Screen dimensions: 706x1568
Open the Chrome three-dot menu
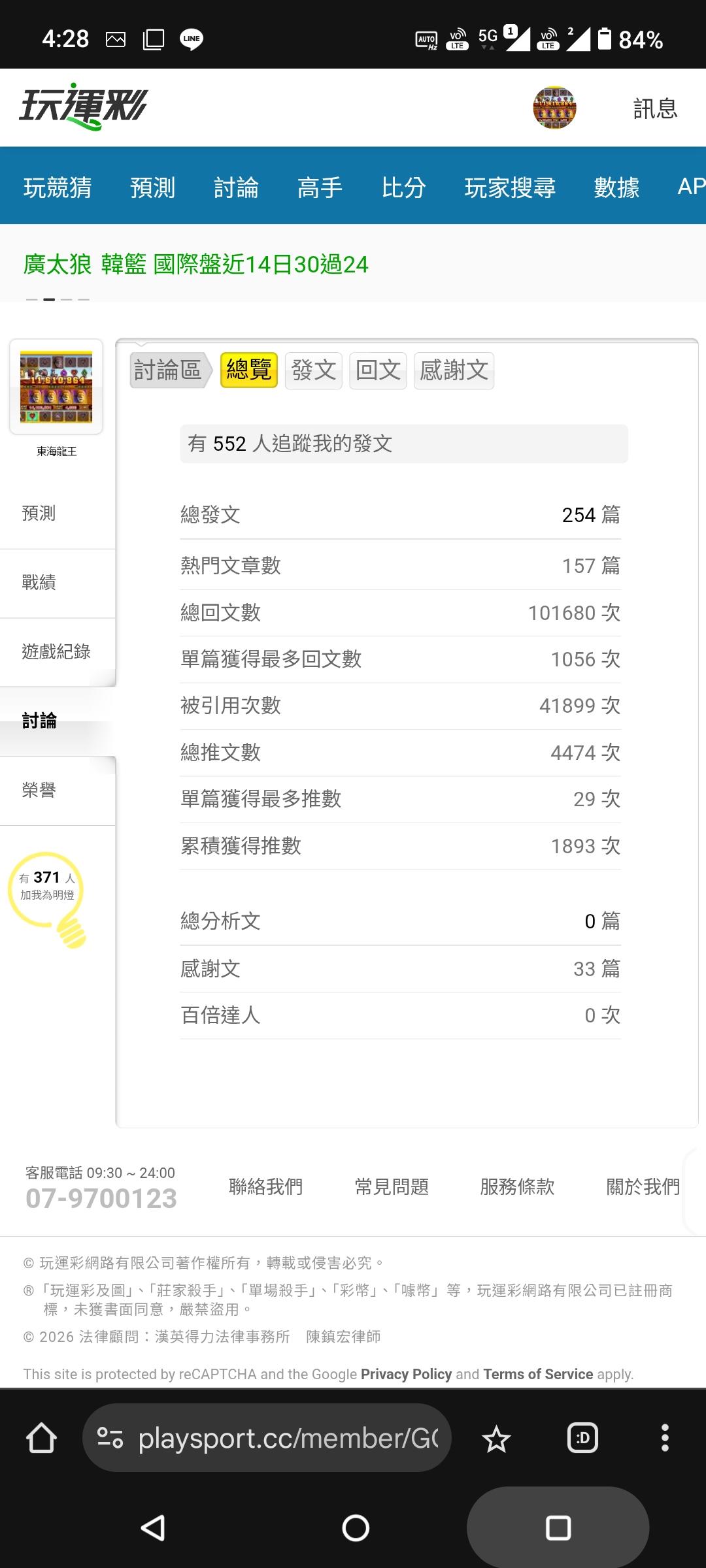[665, 1438]
